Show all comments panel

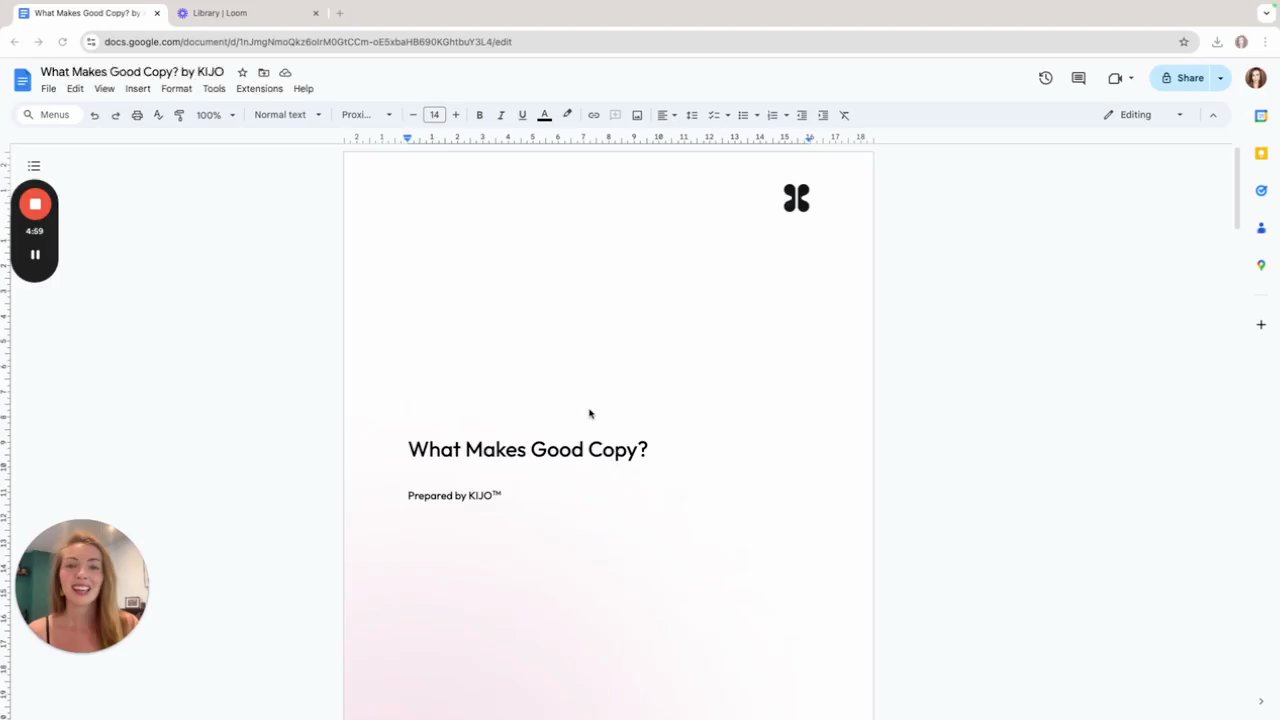[1078, 78]
